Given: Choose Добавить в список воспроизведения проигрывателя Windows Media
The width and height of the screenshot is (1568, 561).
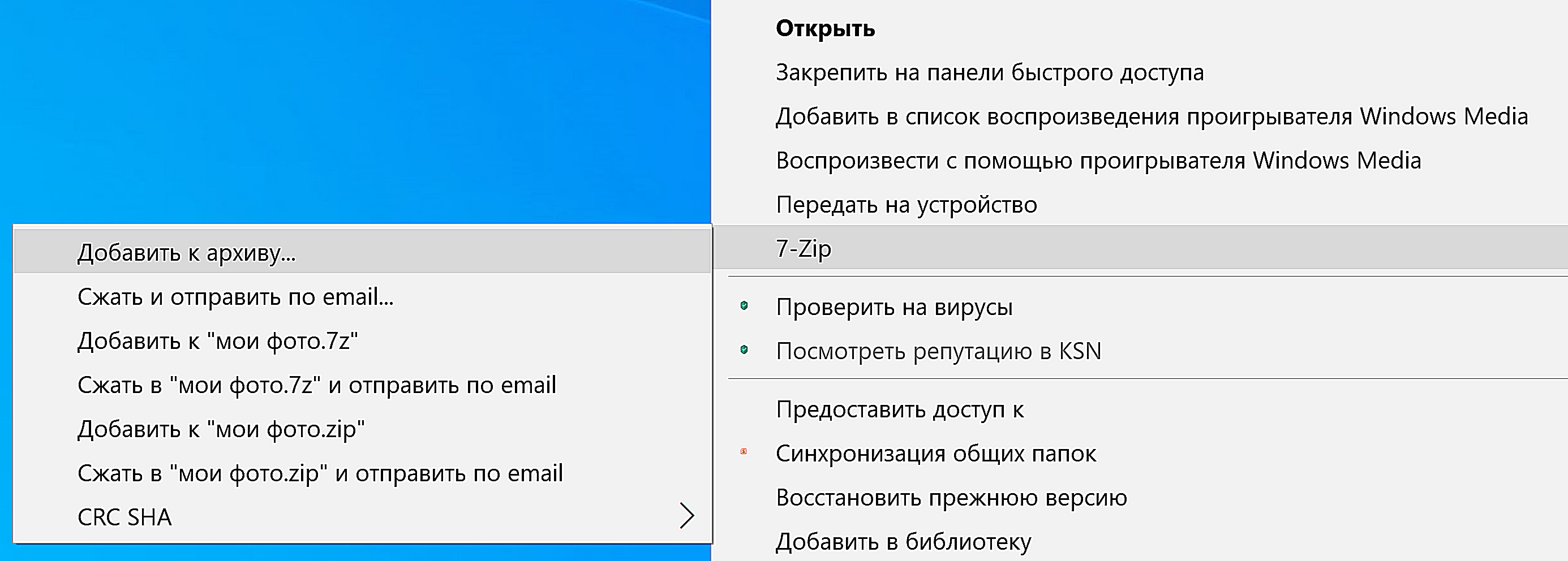Looking at the screenshot, I should (x=1140, y=116).
